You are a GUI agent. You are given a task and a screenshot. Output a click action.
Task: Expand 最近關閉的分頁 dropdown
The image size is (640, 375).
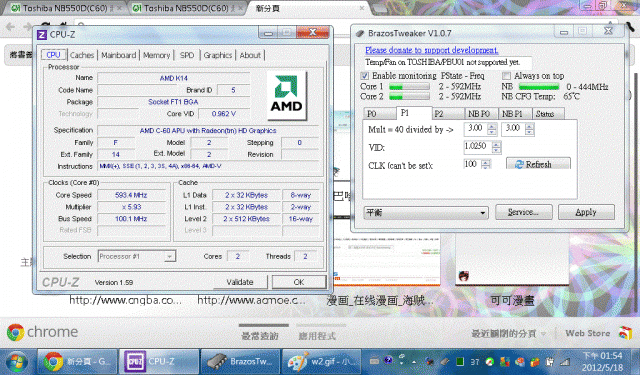pos(543,334)
